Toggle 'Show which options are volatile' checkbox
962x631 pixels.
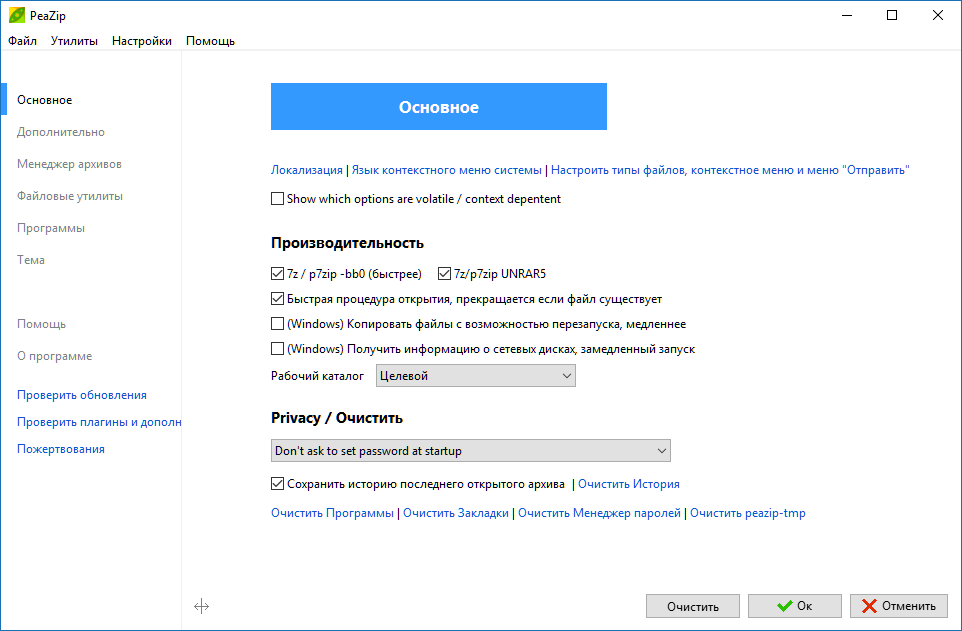[x=277, y=199]
